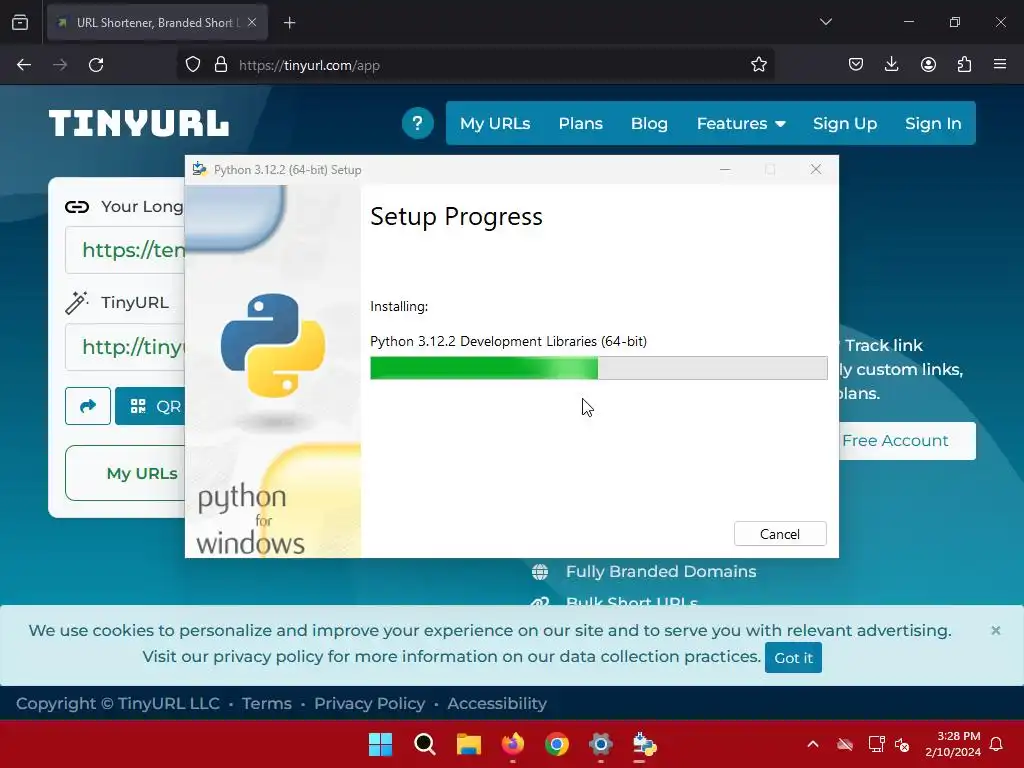This screenshot has height=768, width=1024.
Task: Open the network status tray icon
Action: 876,744
